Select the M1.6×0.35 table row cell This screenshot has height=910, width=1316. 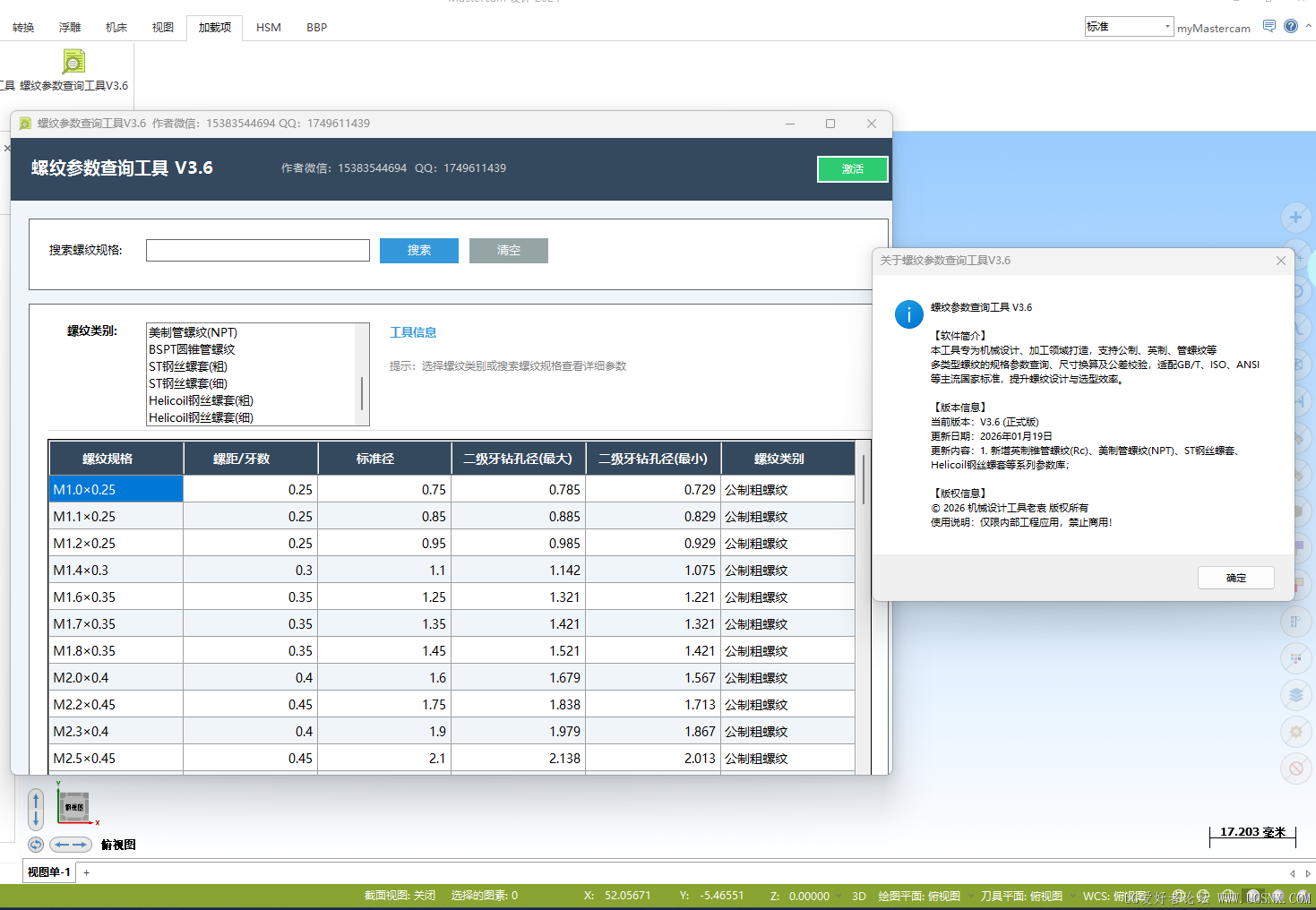point(116,597)
